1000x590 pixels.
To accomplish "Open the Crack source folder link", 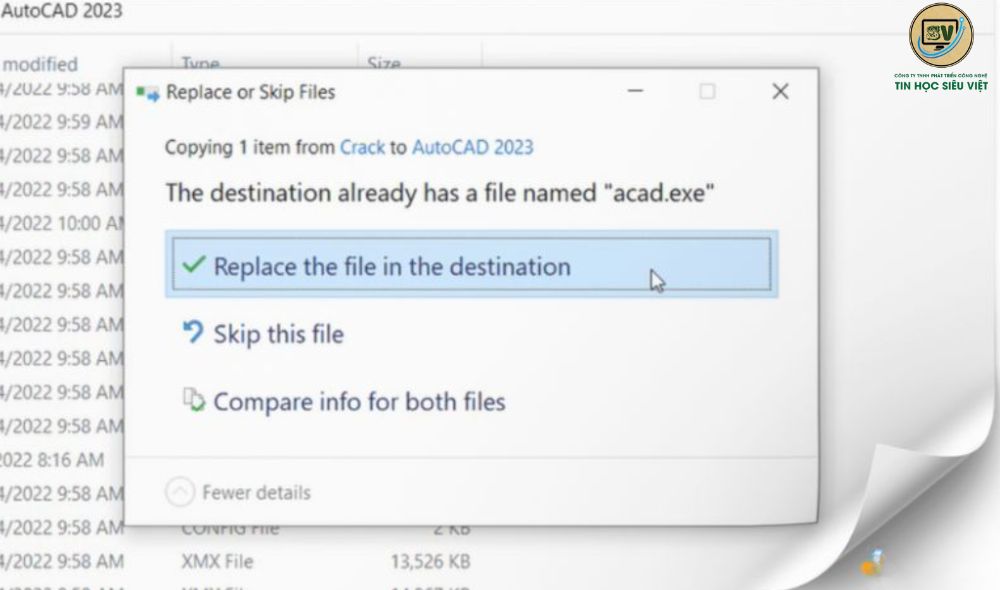I will pyautogui.click(x=362, y=147).
